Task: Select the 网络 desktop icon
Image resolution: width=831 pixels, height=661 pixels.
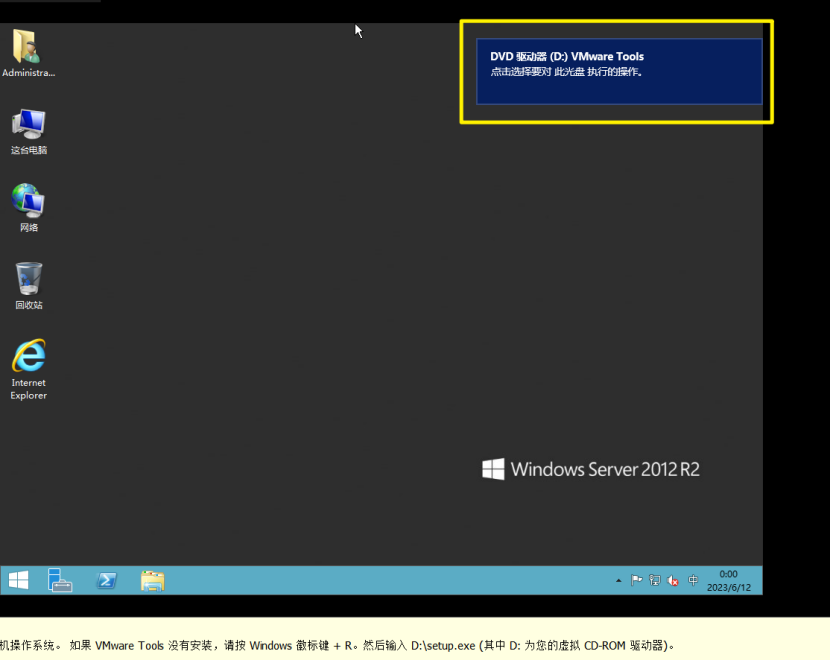Action: point(29,208)
